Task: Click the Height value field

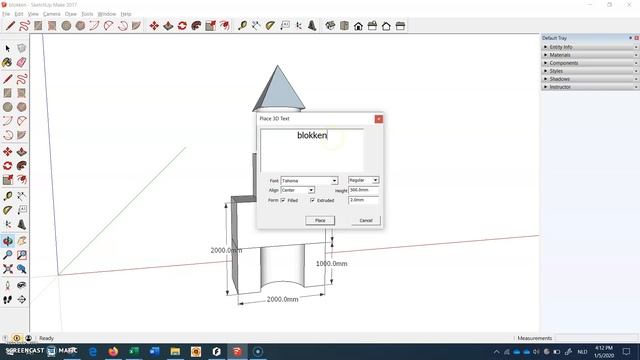Action: (364, 190)
